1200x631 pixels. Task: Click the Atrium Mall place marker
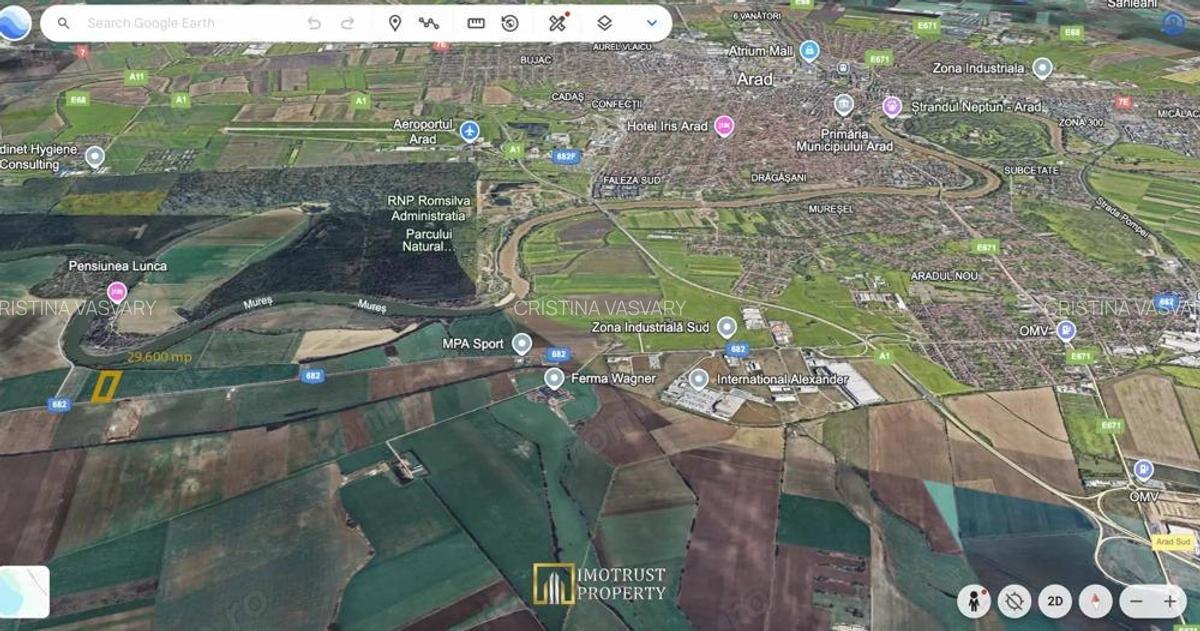click(809, 50)
